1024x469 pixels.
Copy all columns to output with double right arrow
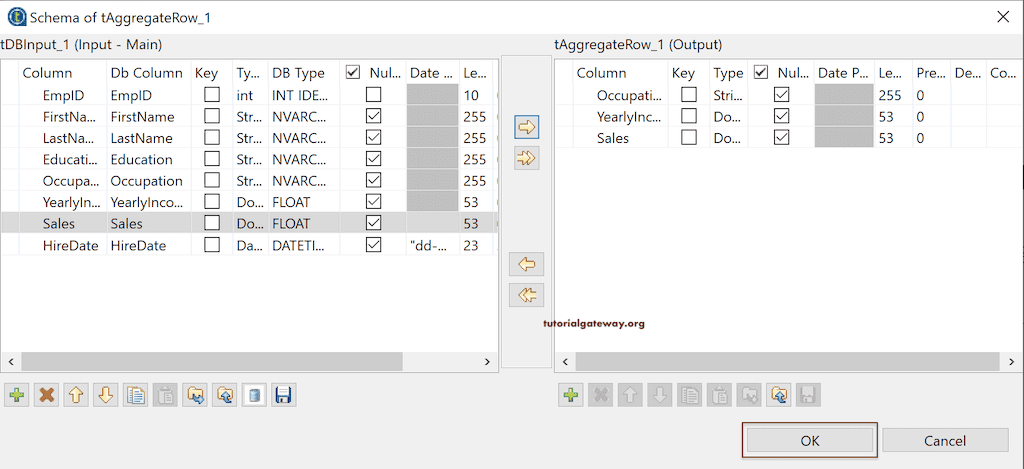(526, 157)
